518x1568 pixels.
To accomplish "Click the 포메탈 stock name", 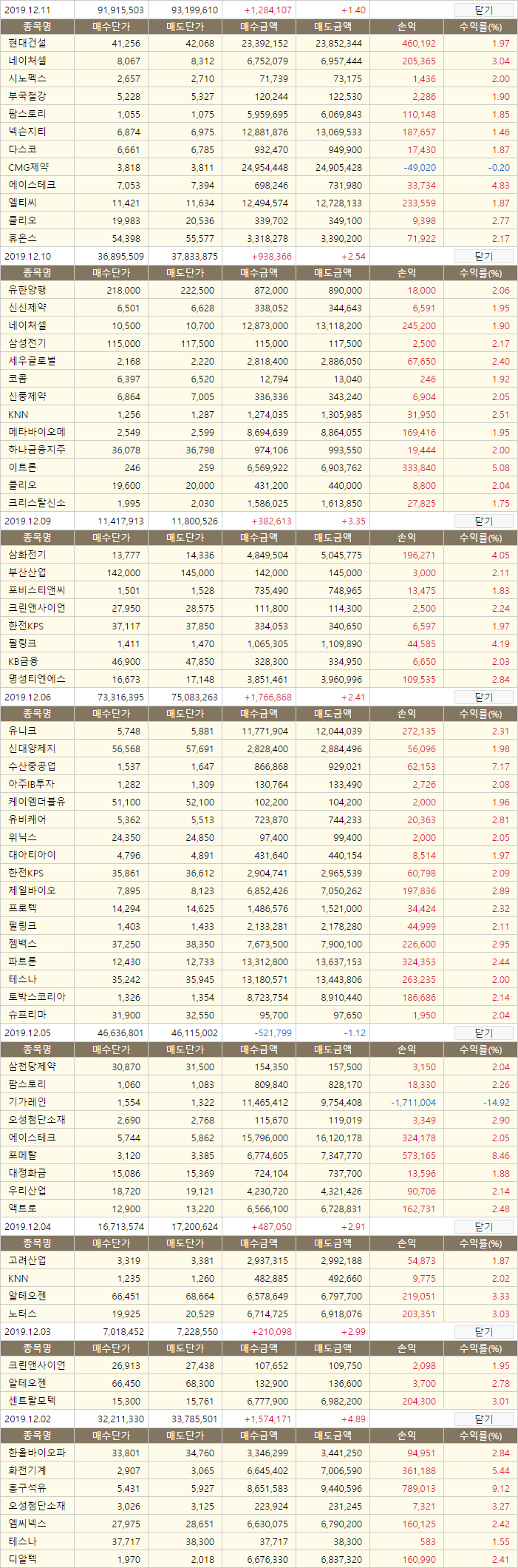I will click(x=22, y=1155).
